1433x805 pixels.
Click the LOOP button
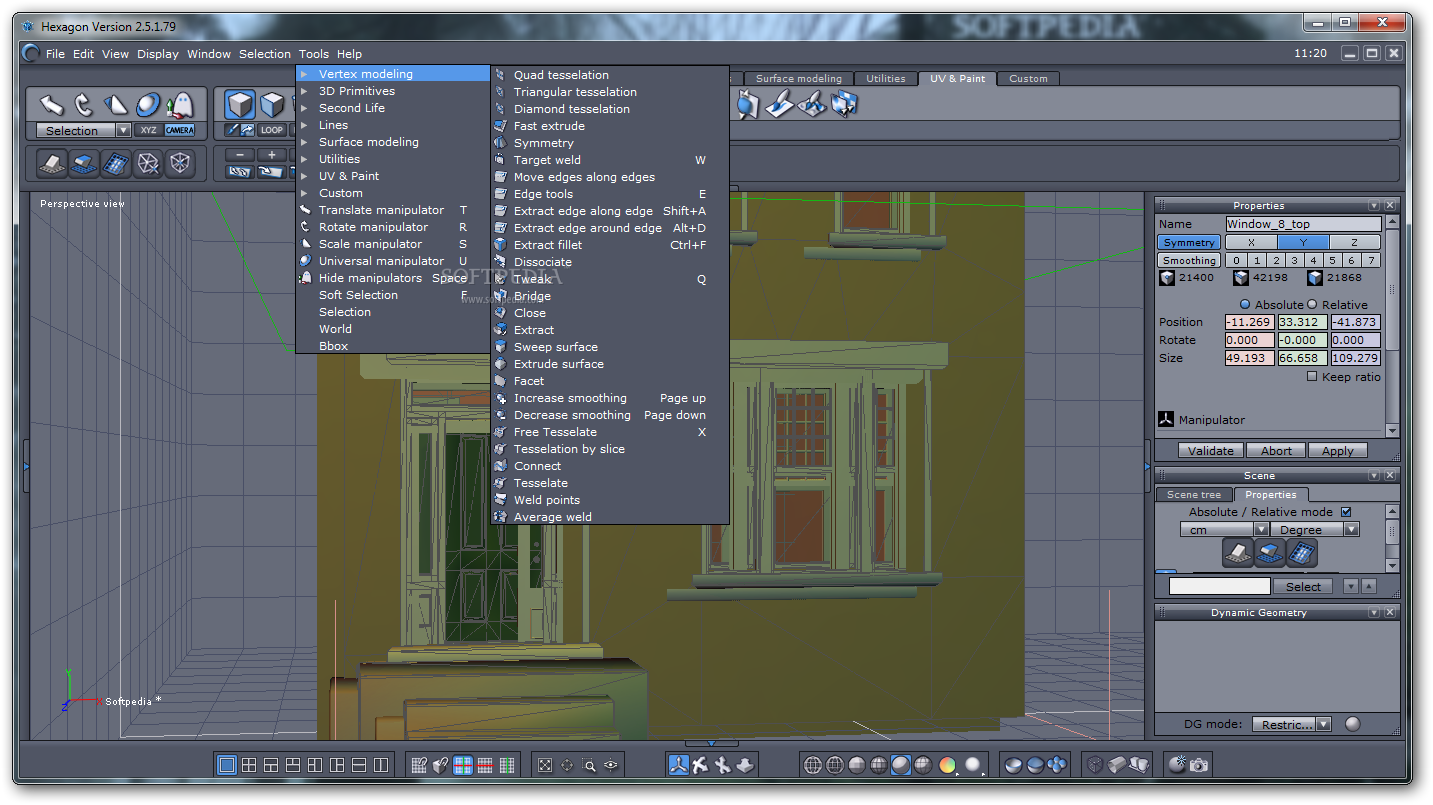click(272, 130)
